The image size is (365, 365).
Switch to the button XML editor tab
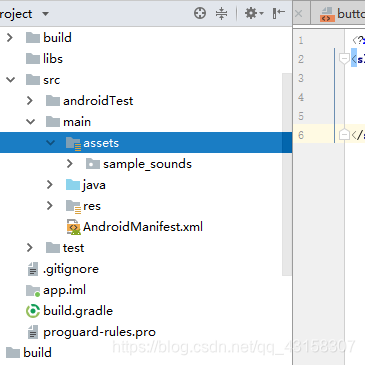pos(342,14)
